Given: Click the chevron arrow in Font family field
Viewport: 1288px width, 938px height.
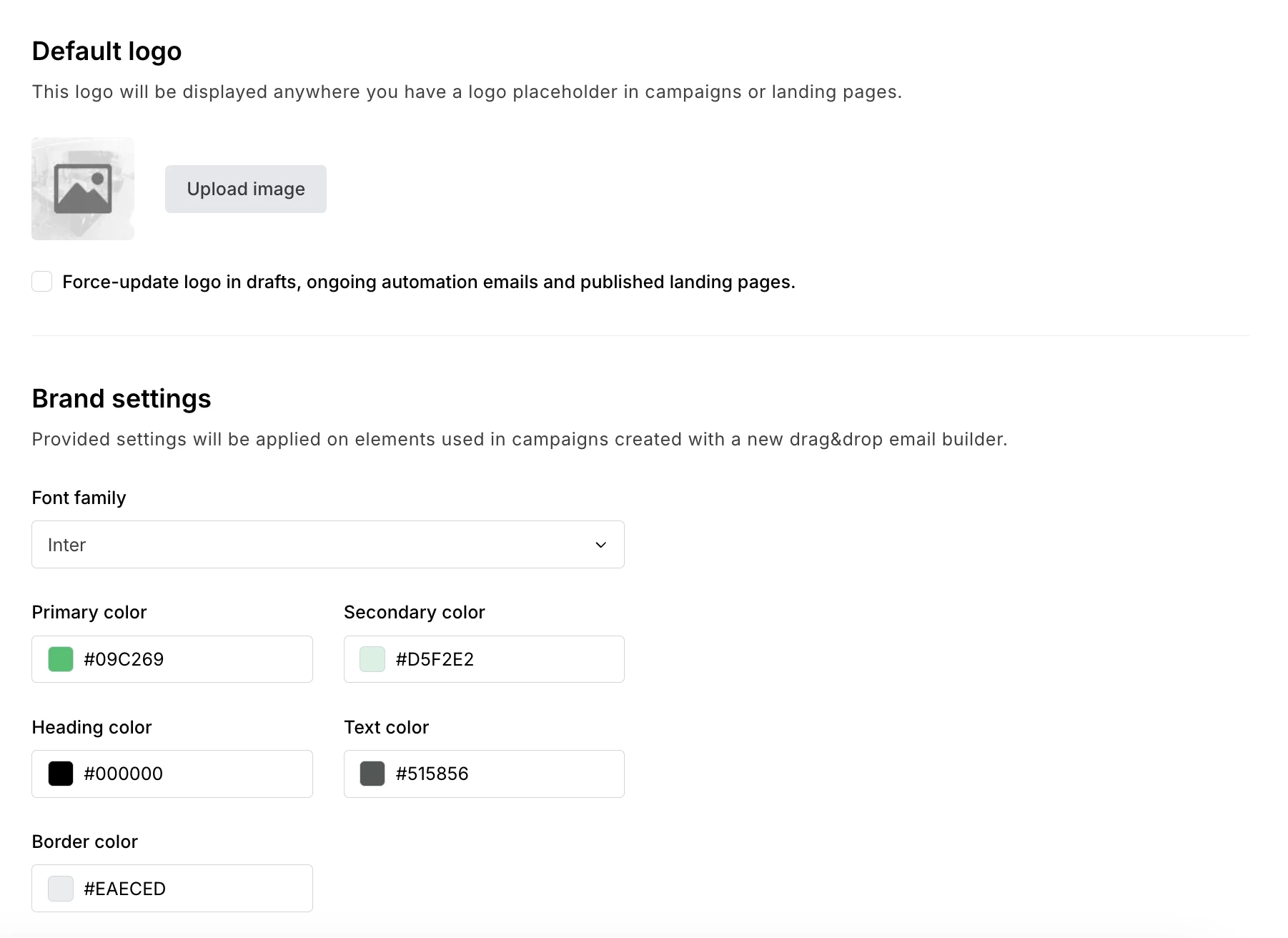Looking at the screenshot, I should [x=600, y=545].
